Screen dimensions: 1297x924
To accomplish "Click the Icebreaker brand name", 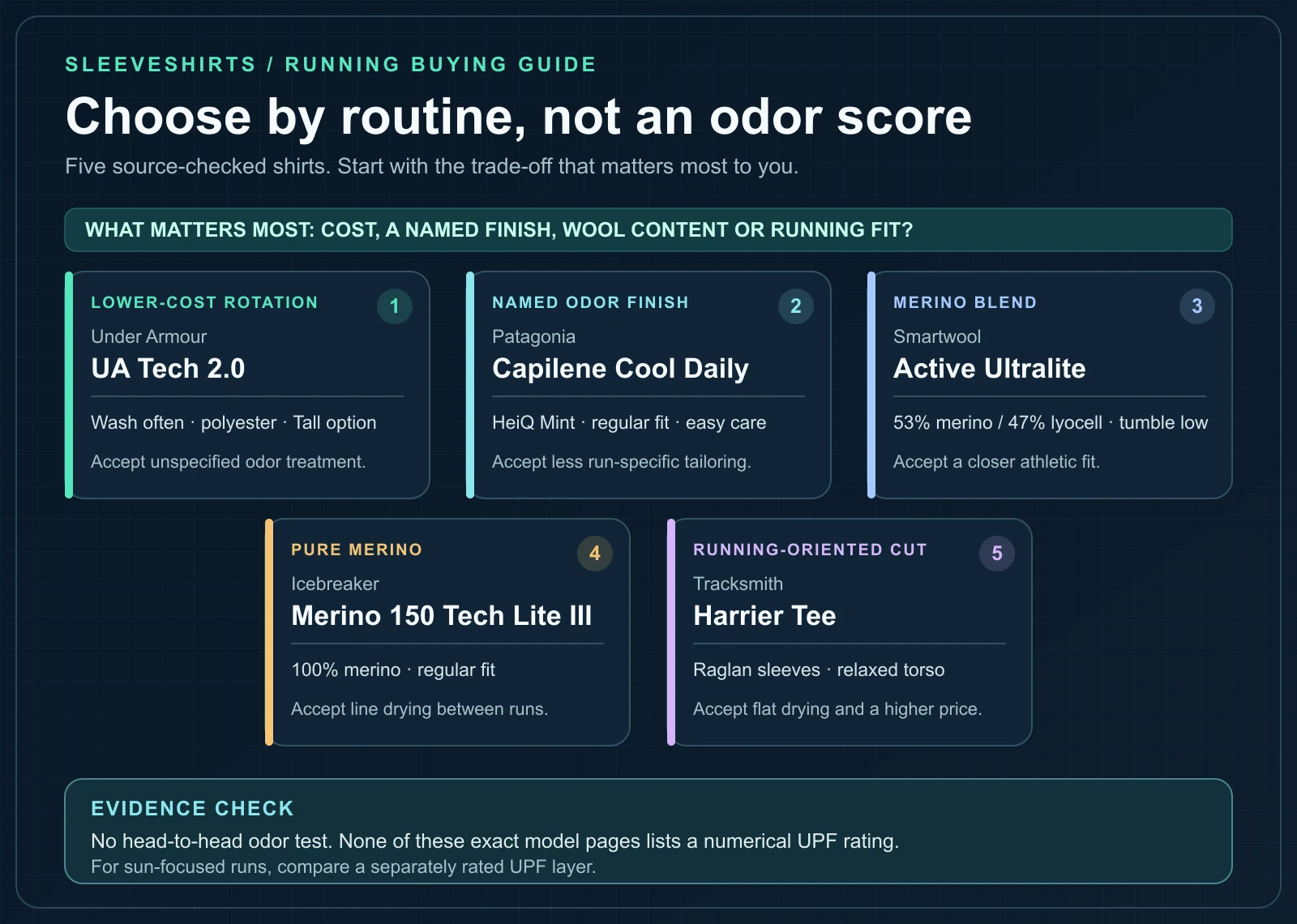I will click(x=335, y=584).
